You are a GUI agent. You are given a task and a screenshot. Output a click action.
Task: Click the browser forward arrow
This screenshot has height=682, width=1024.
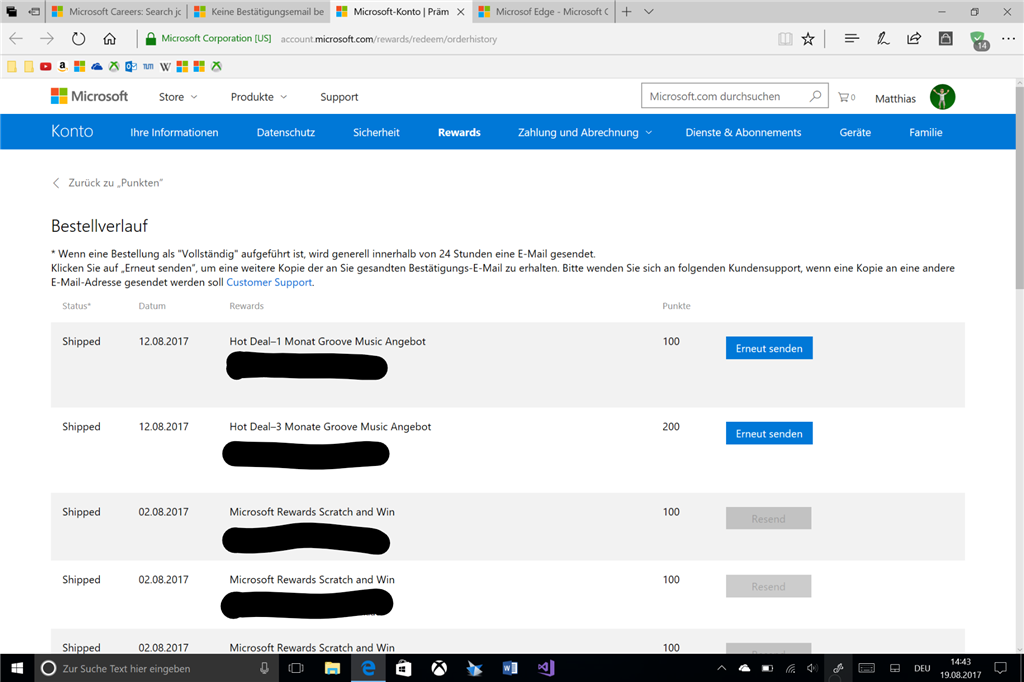click(x=47, y=39)
